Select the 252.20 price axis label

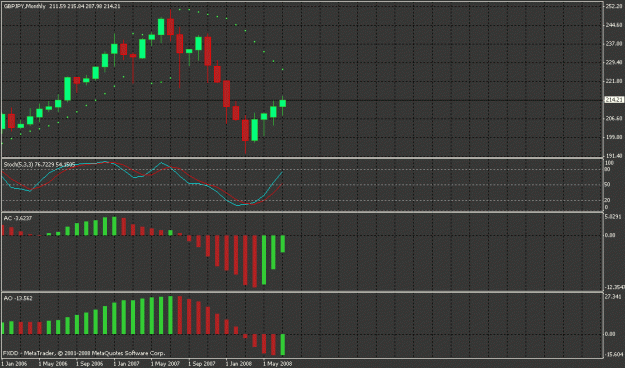pyautogui.click(x=614, y=6)
